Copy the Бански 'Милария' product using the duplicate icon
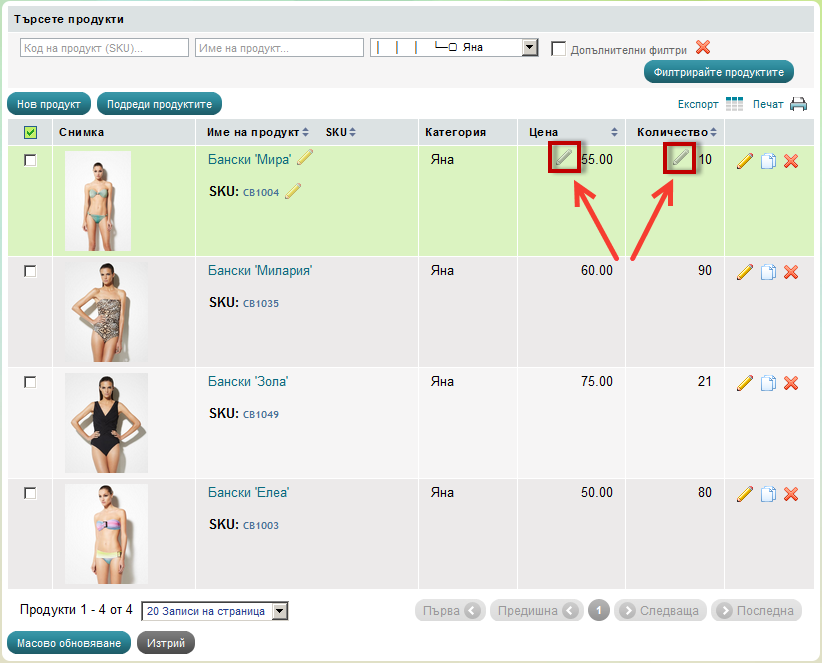 (768, 272)
